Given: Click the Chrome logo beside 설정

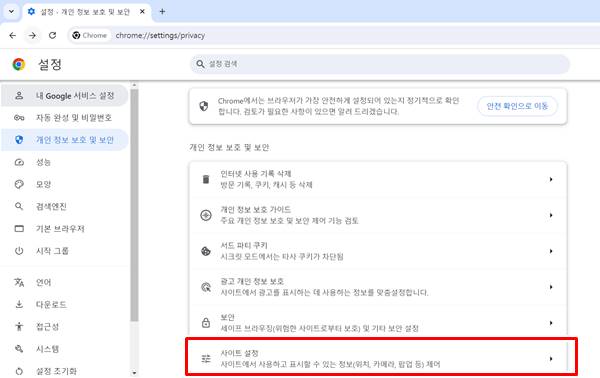Looking at the screenshot, I should 19,64.
